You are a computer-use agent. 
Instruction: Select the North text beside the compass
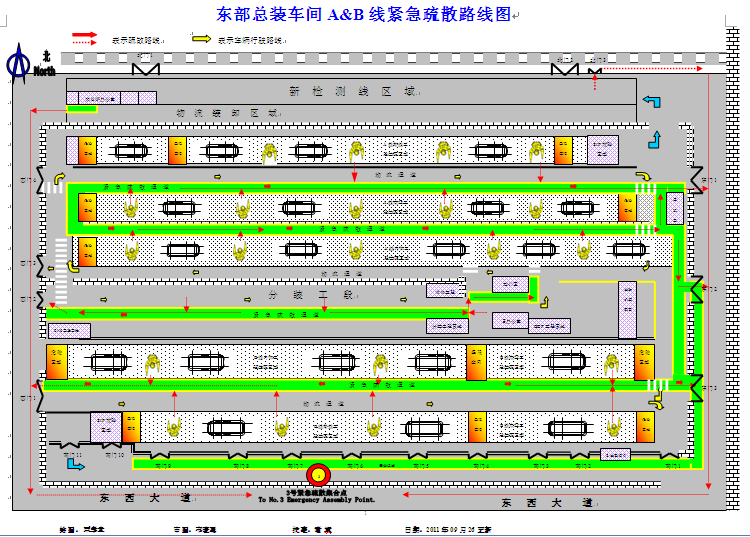point(44,72)
